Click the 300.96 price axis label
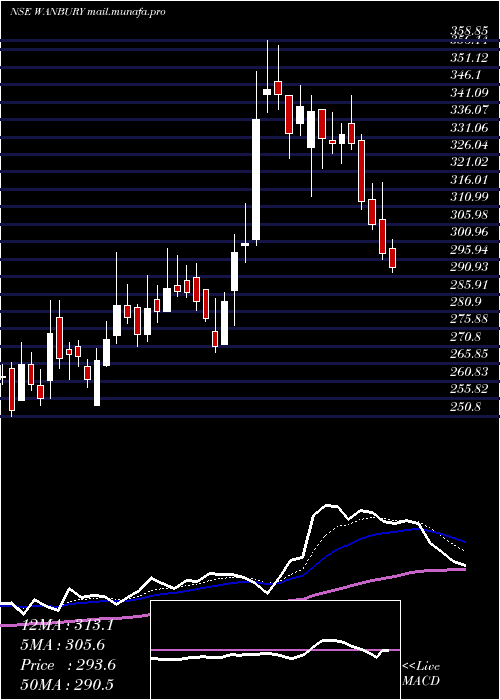The image size is (500, 700). (x=468, y=232)
